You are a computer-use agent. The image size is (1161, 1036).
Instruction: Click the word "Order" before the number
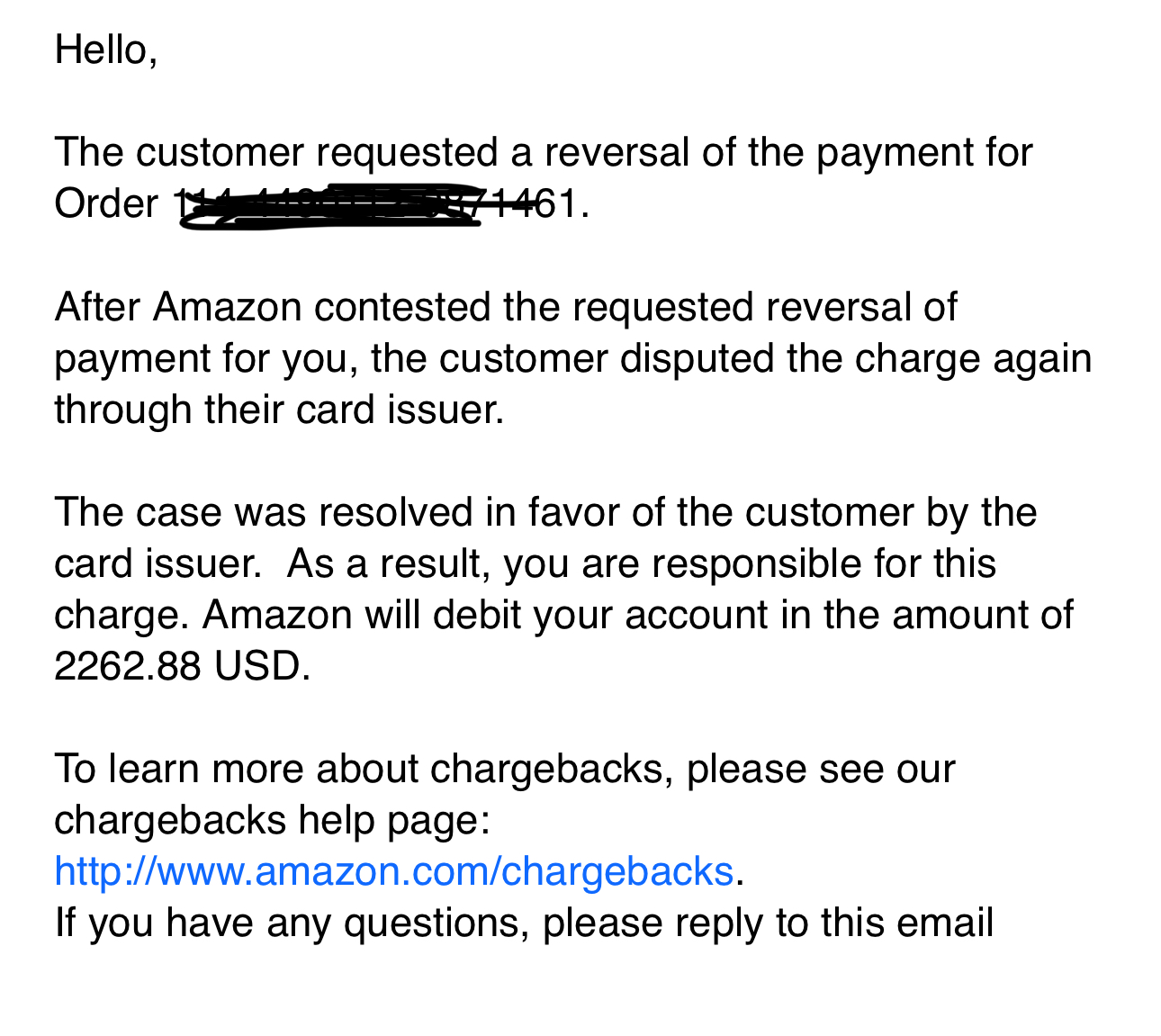[x=106, y=204]
